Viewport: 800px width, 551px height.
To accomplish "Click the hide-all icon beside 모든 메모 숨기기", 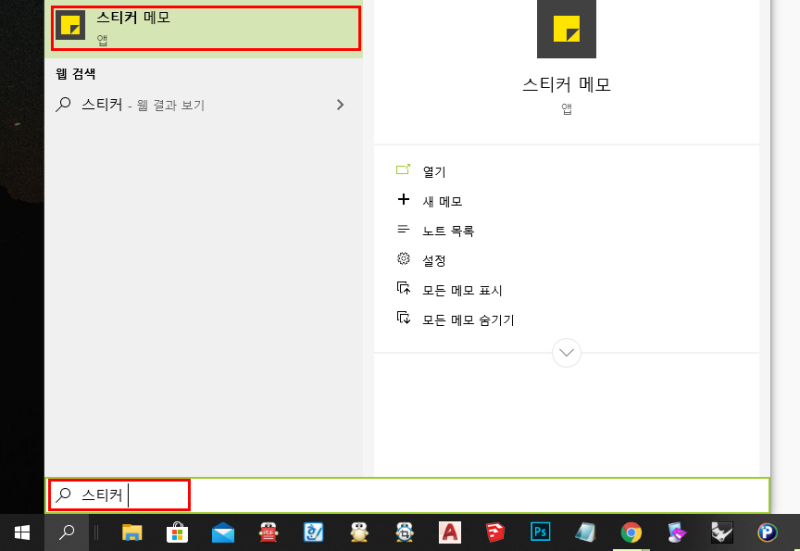I will tap(404, 318).
